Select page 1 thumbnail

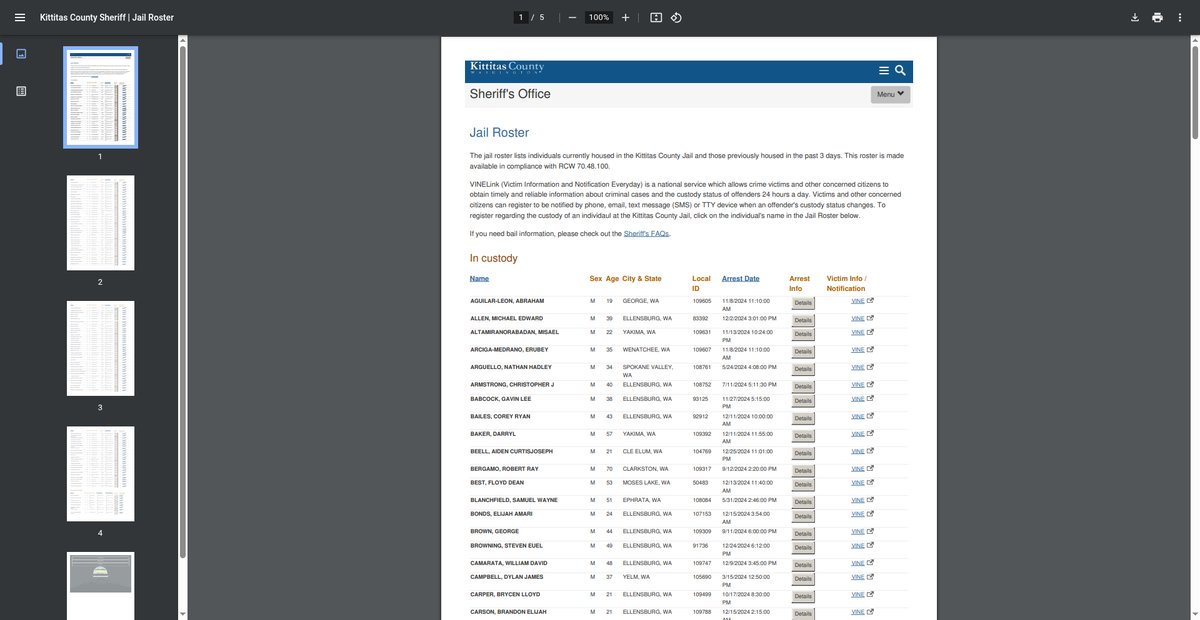tap(100, 97)
